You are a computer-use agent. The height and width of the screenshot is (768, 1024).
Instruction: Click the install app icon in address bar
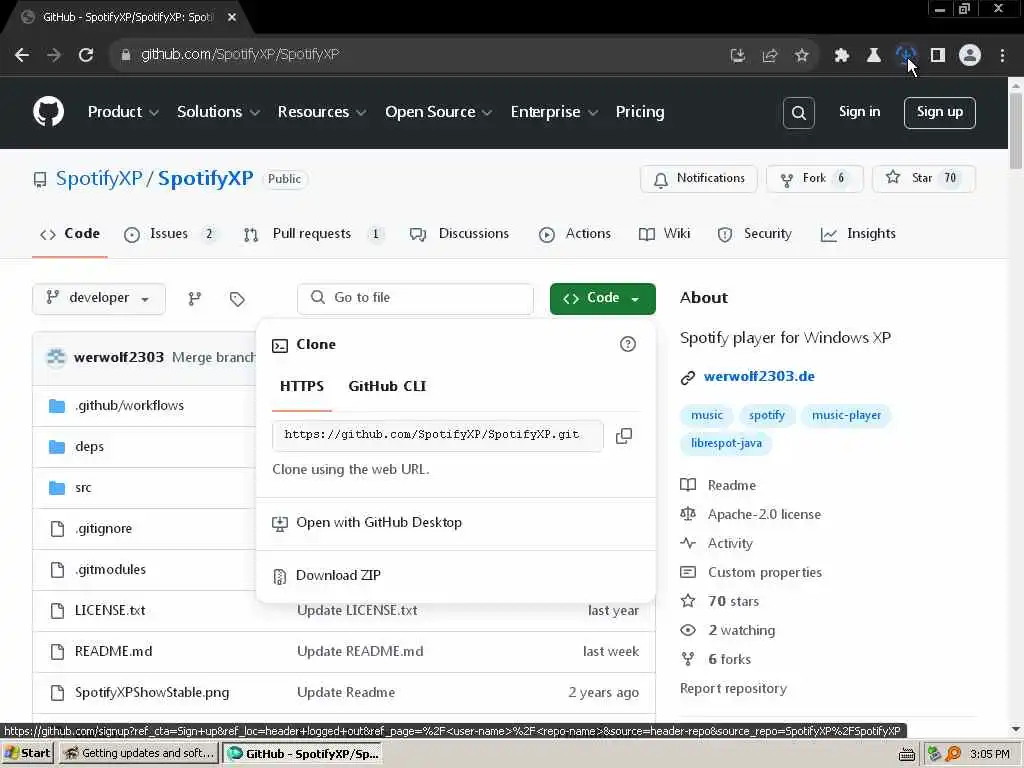tap(737, 56)
